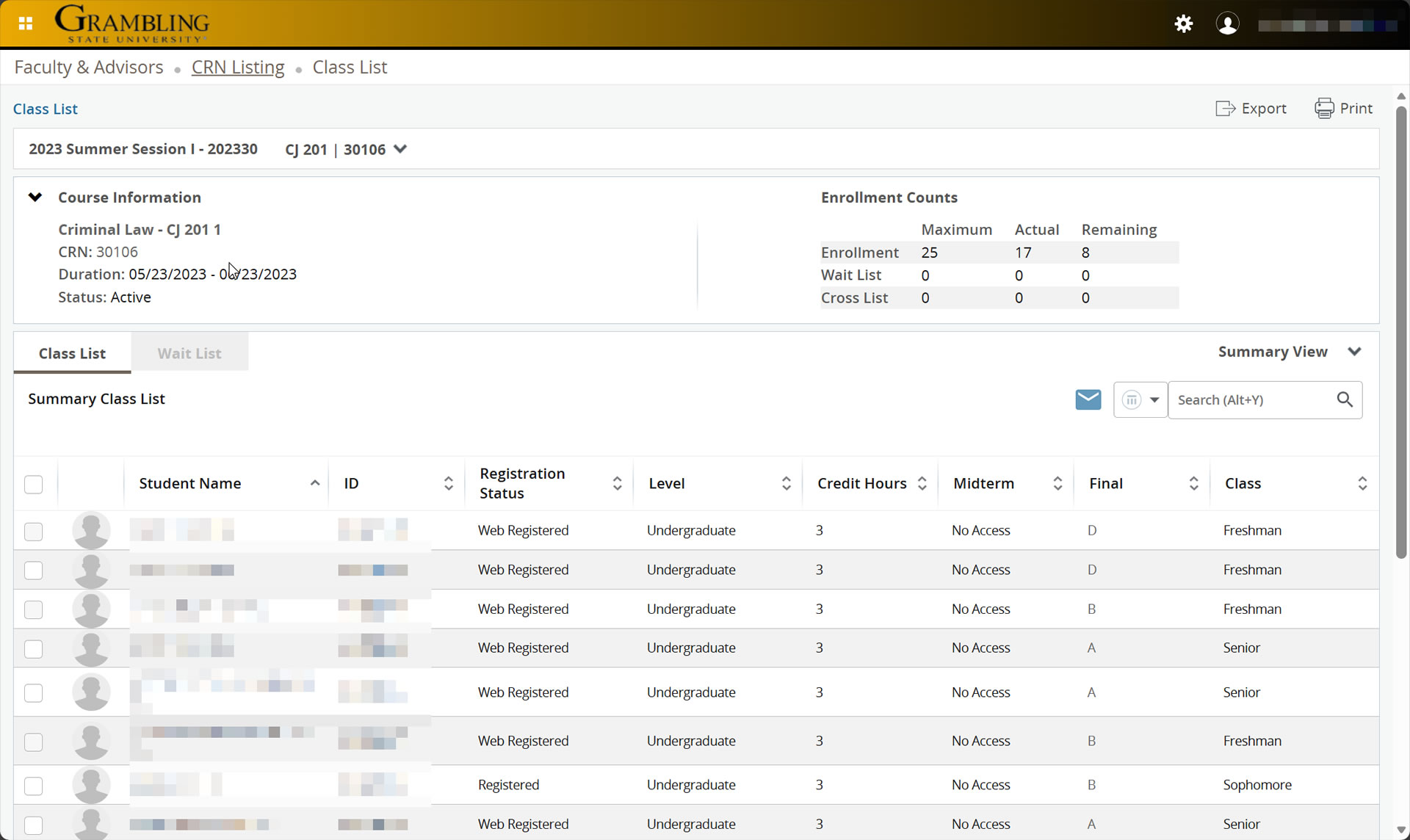Select the checkbox for the first student row
This screenshot has height=840, width=1410.
(33, 532)
